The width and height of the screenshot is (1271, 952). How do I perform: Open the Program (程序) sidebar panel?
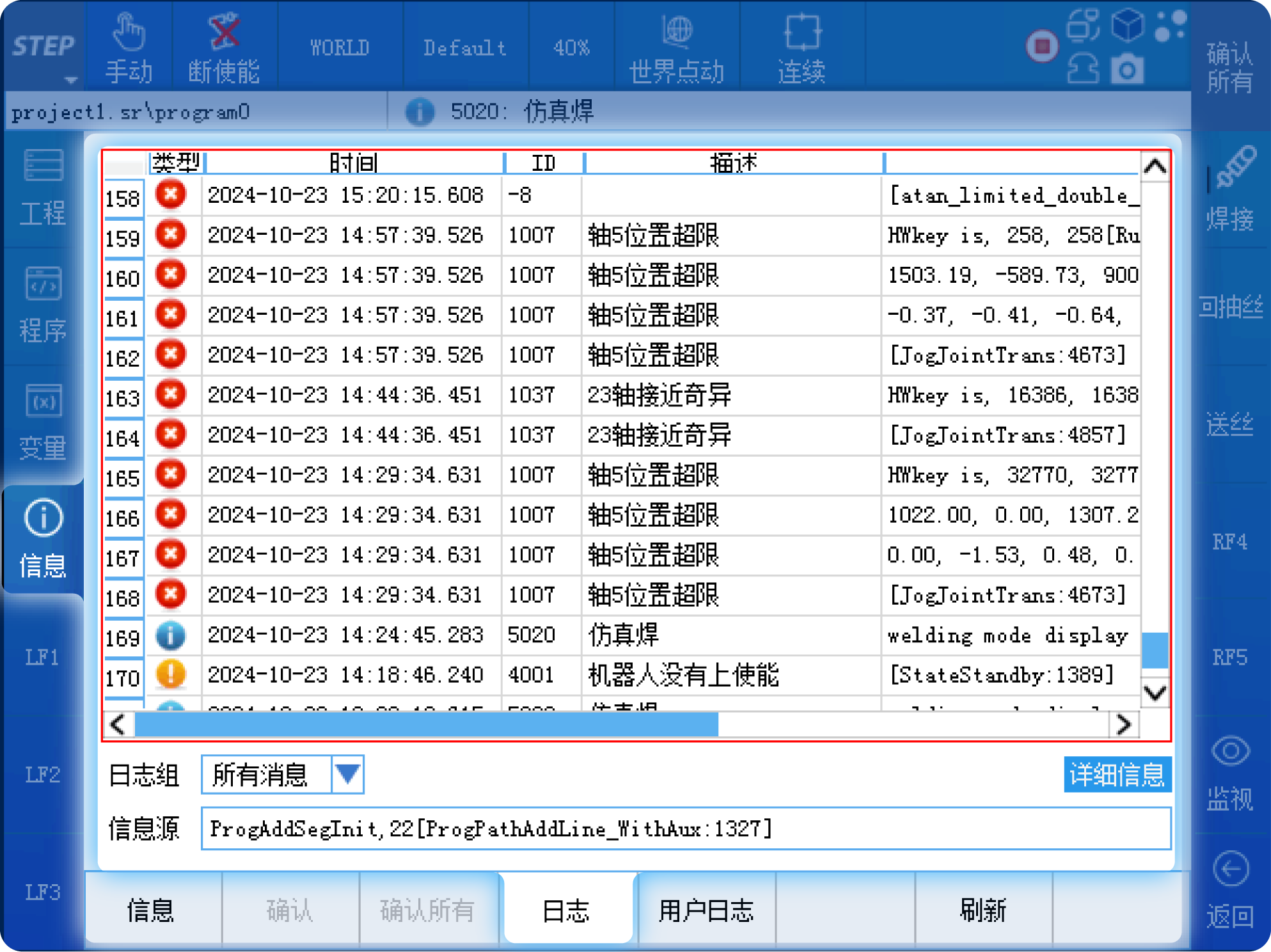click(x=43, y=306)
